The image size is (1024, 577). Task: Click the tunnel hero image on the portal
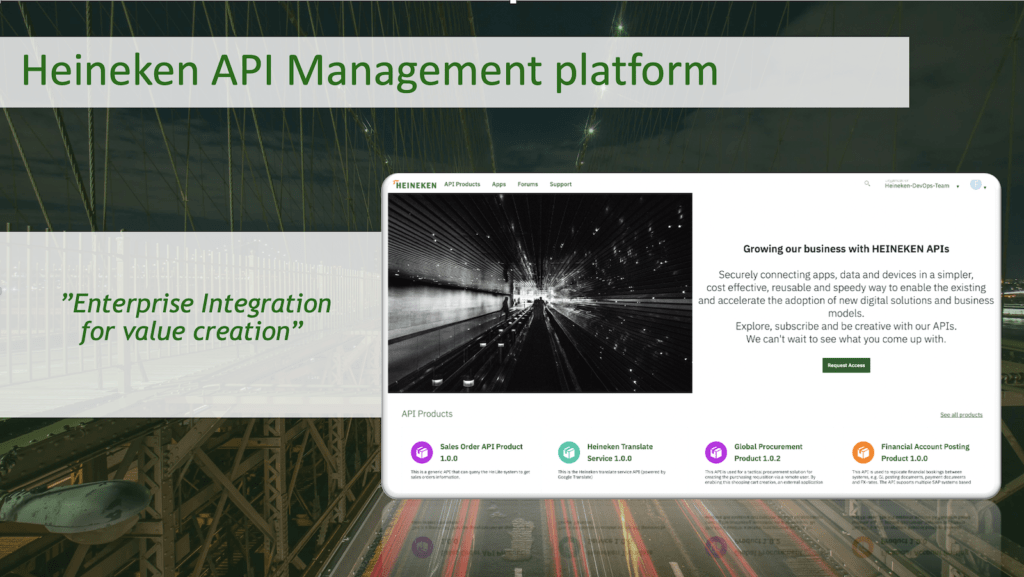coord(540,293)
